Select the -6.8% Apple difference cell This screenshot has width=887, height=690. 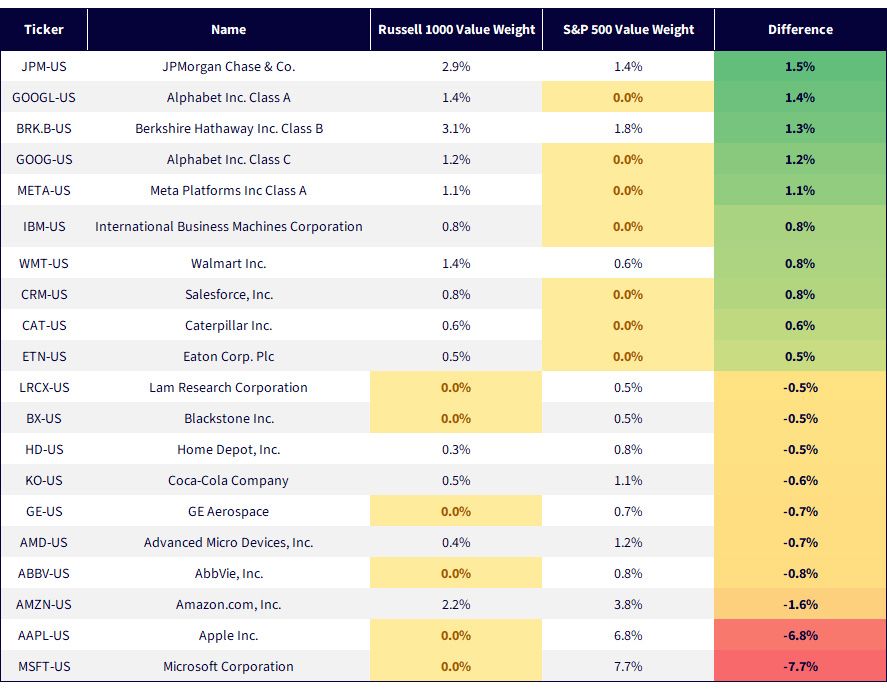(800, 635)
